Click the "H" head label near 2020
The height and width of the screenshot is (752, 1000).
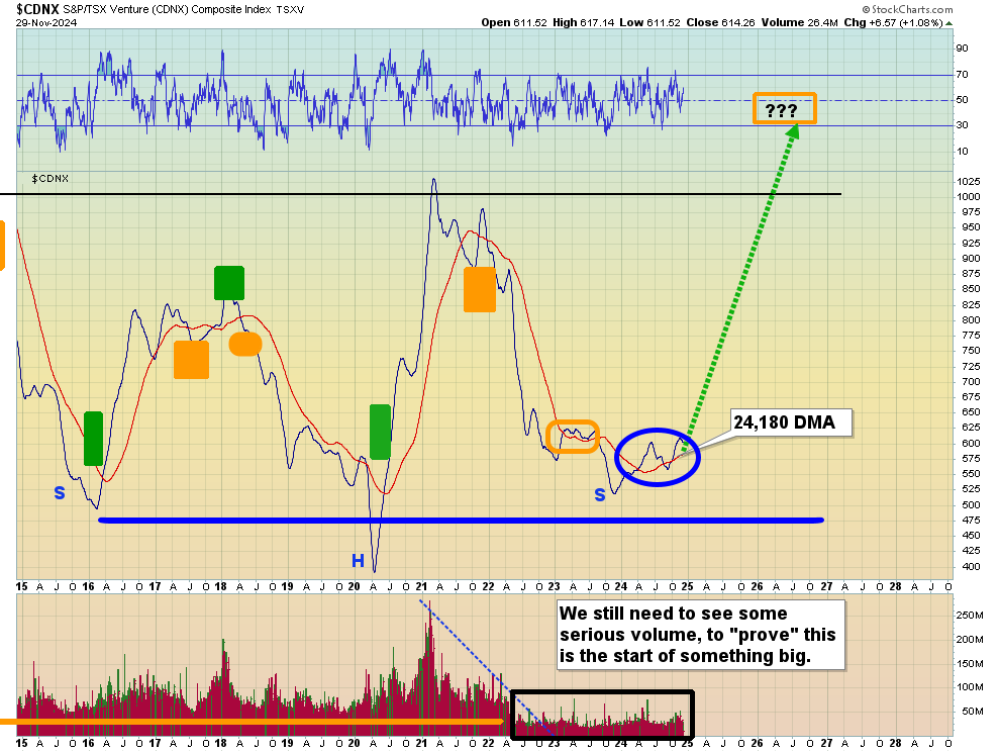[x=358, y=561]
